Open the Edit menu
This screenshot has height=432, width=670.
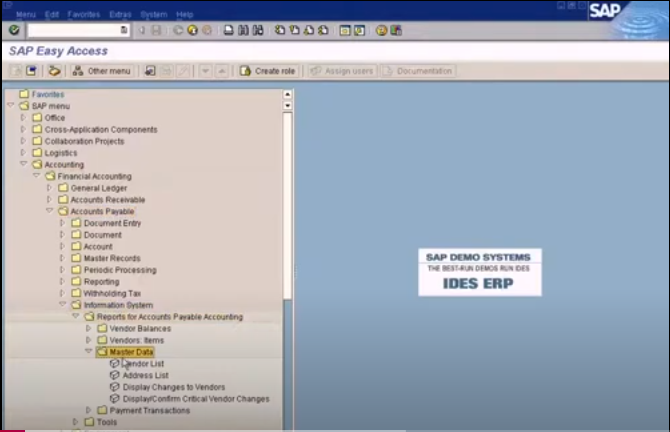click(x=52, y=14)
